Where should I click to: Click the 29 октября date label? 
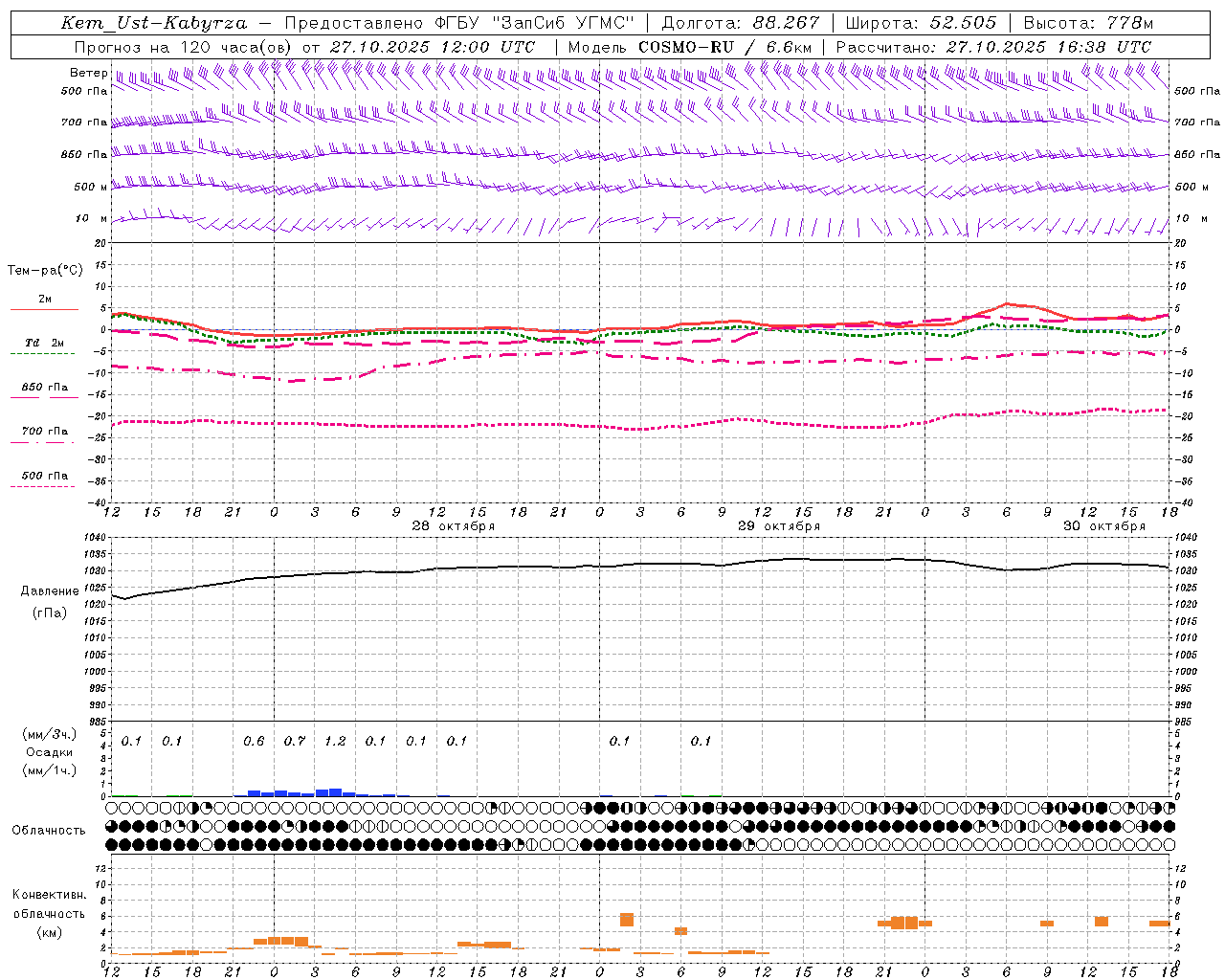(779, 526)
